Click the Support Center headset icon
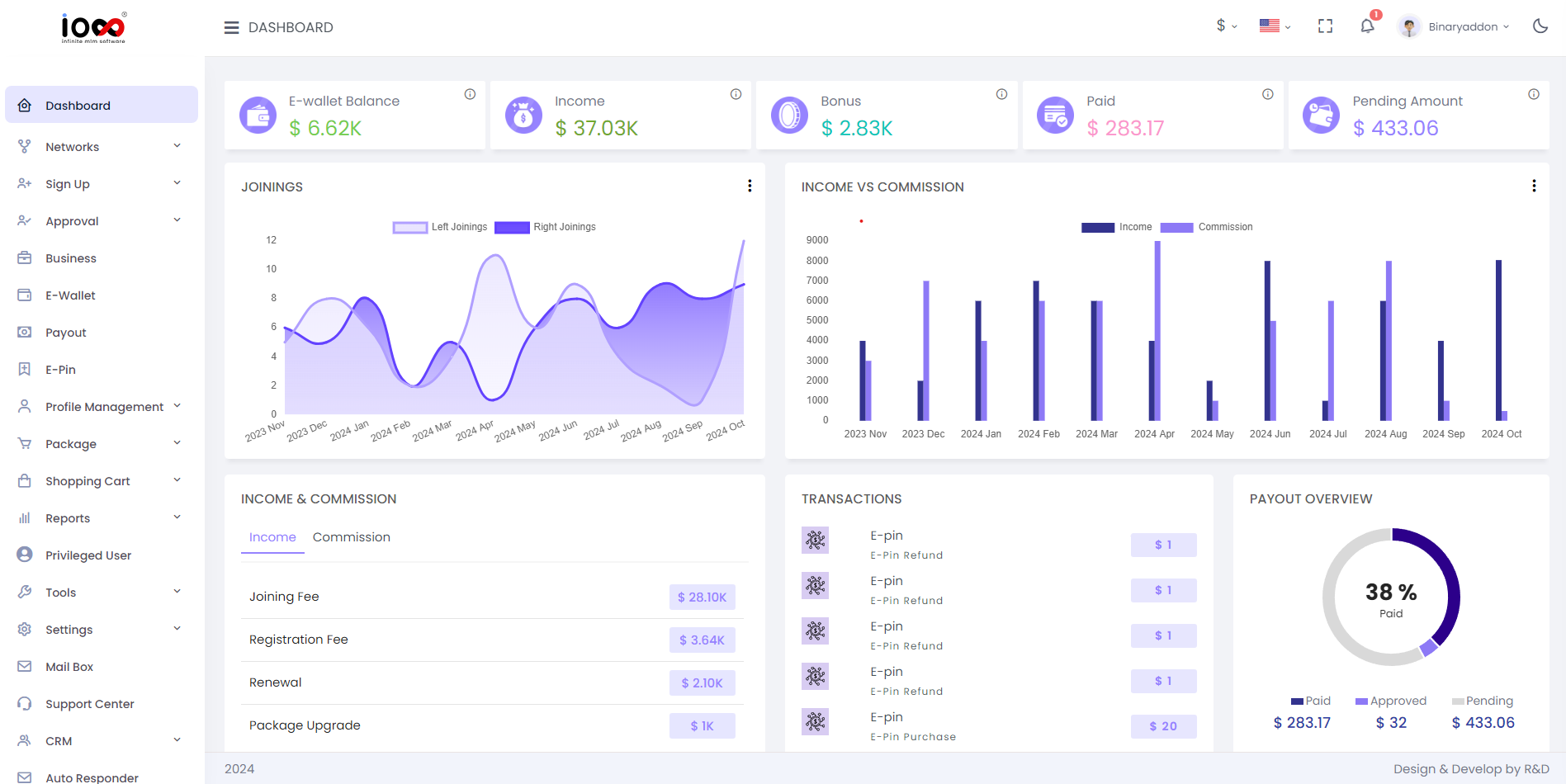The width and height of the screenshot is (1566, 784). [25, 703]
